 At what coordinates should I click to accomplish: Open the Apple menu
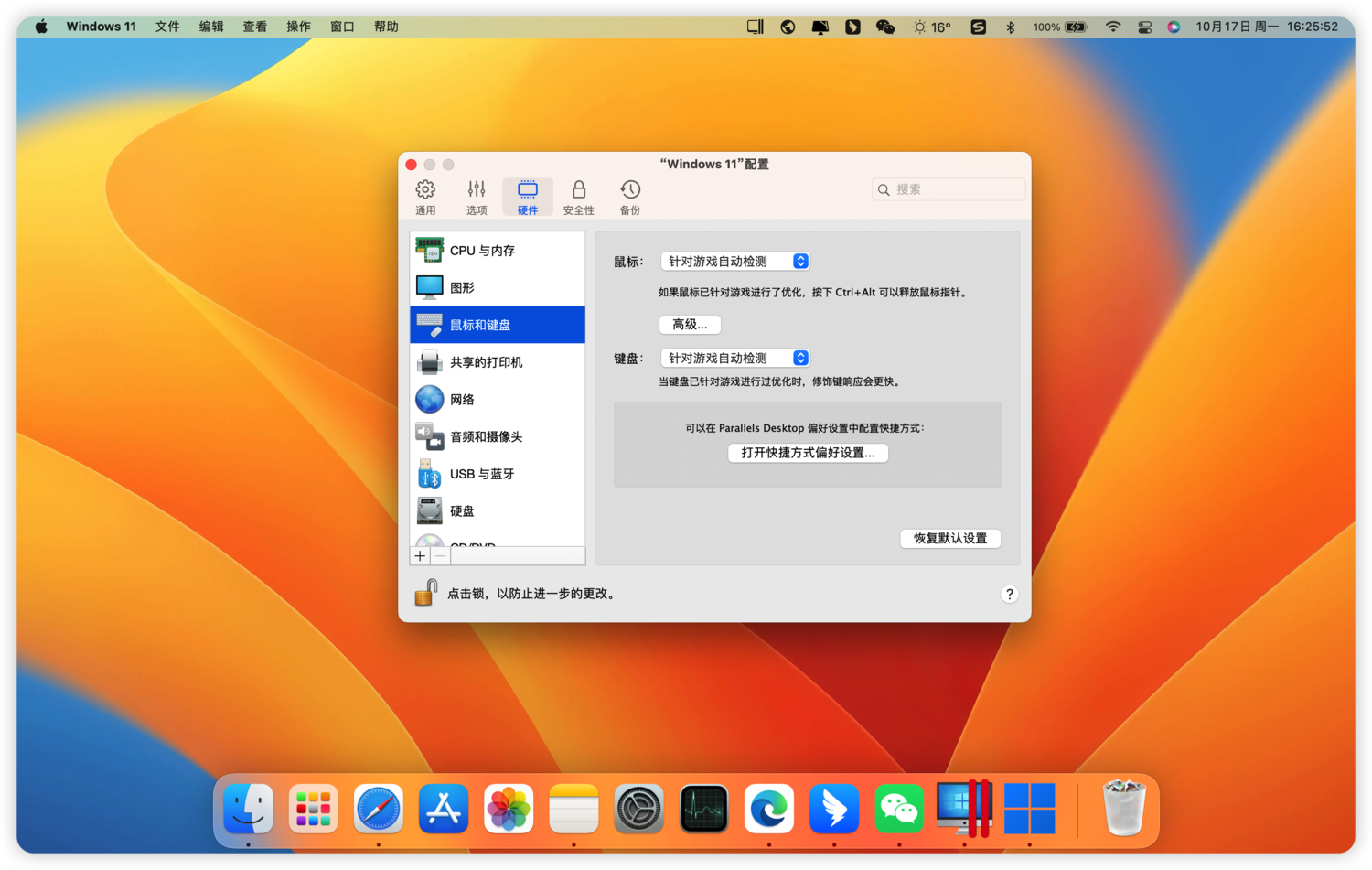click(x=41, y=27)
